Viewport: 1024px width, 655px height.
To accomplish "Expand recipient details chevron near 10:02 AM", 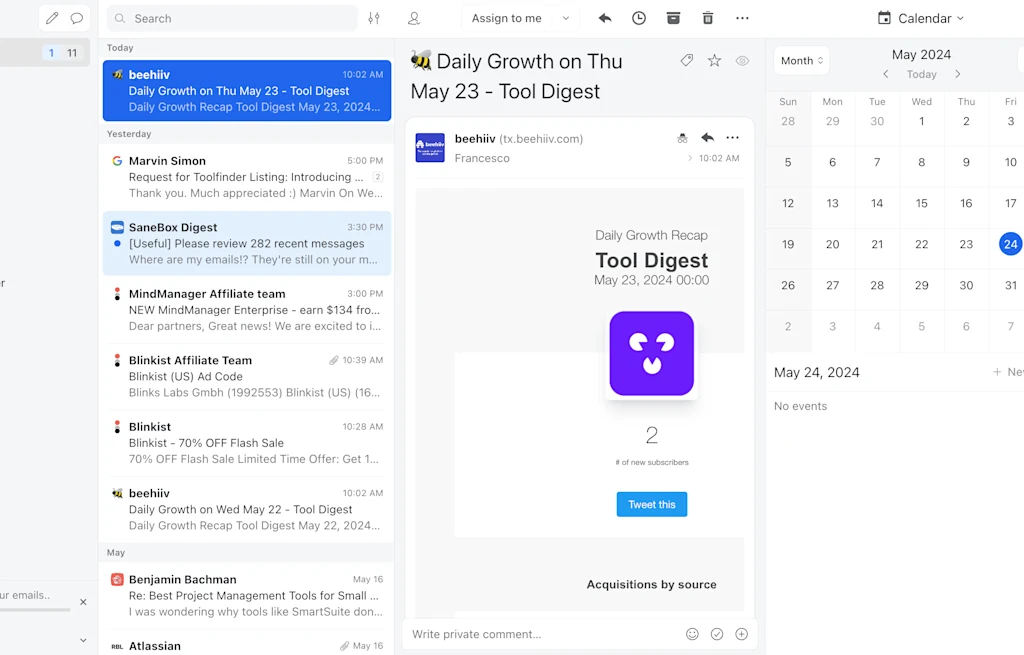I will pyautogui.click(x=690, y=158).
